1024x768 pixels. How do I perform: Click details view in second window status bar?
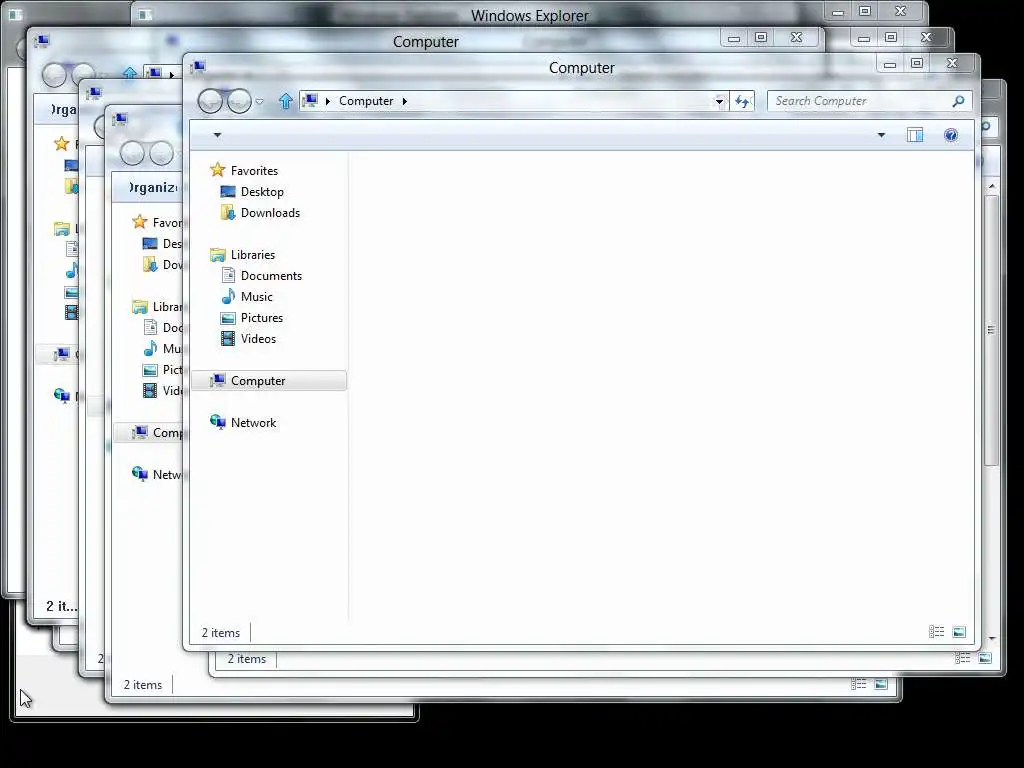coord(963,658)
